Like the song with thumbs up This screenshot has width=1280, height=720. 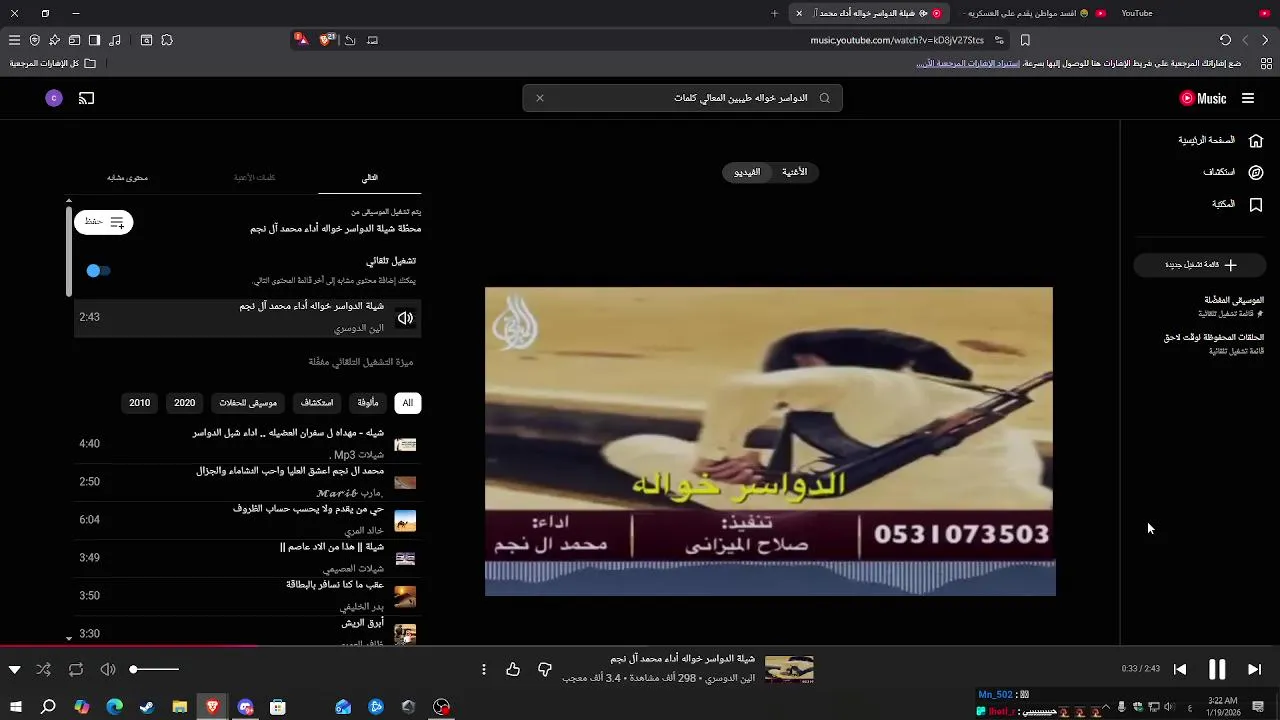tap(513, 669)
